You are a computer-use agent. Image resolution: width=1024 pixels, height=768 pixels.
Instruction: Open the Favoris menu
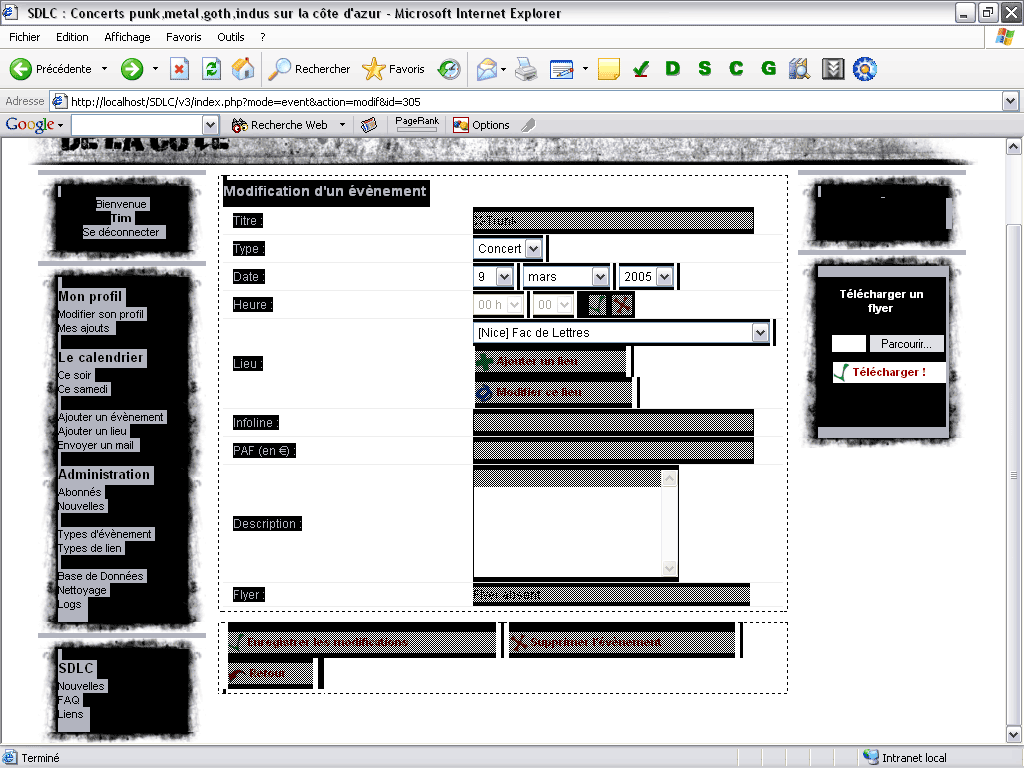click(x=184, y=37)
